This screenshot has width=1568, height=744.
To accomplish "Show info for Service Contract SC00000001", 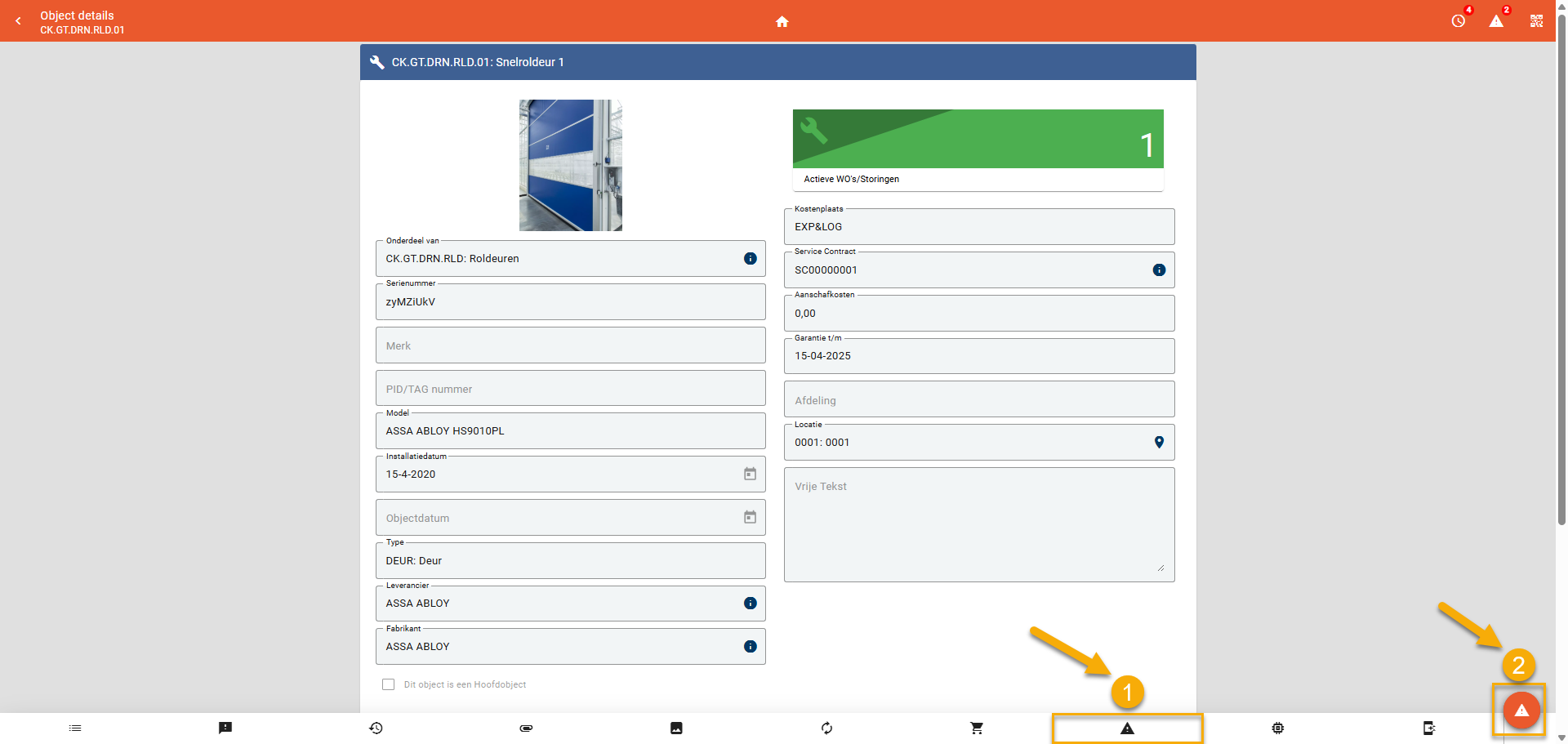I will (x=1159, y=270).
